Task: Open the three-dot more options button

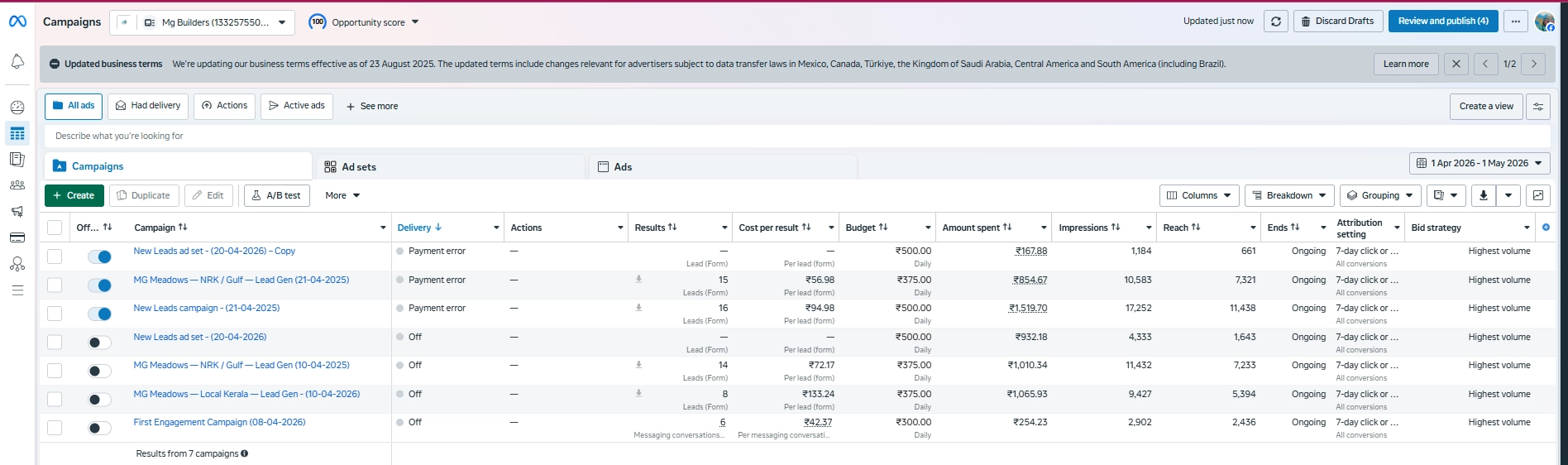Action: coord(1515,22)
